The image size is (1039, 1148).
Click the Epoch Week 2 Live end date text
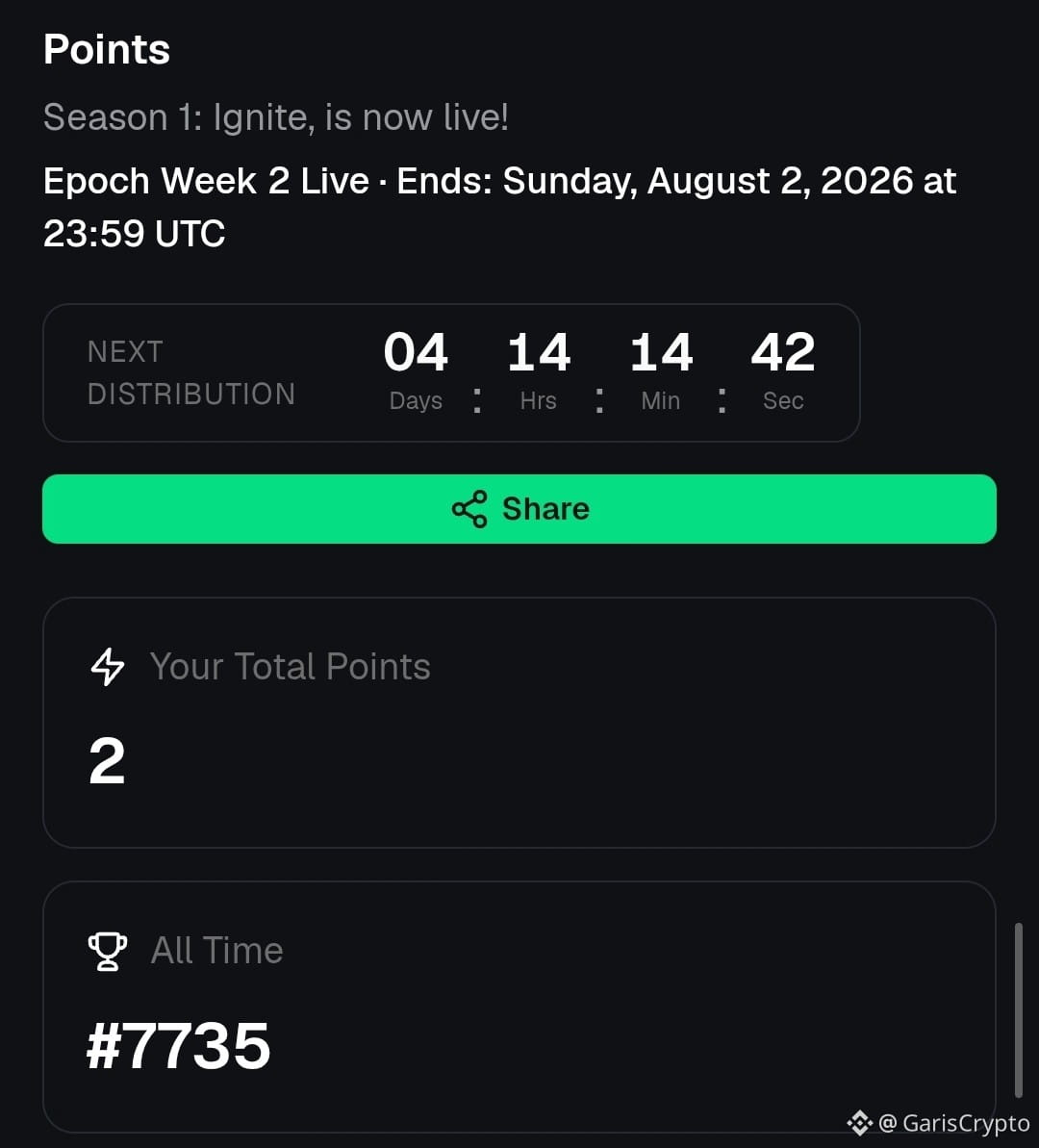(500, 207)
